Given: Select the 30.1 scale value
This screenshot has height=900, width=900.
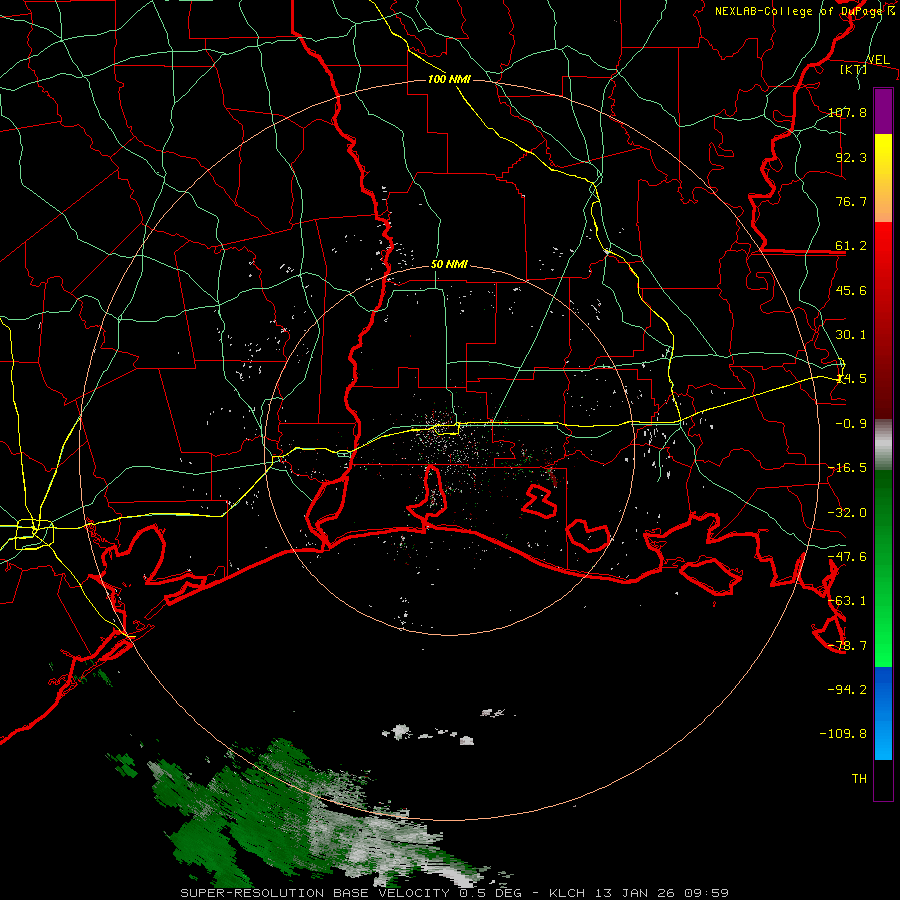Looking at the screenshot, I should (x=851, y=335).
